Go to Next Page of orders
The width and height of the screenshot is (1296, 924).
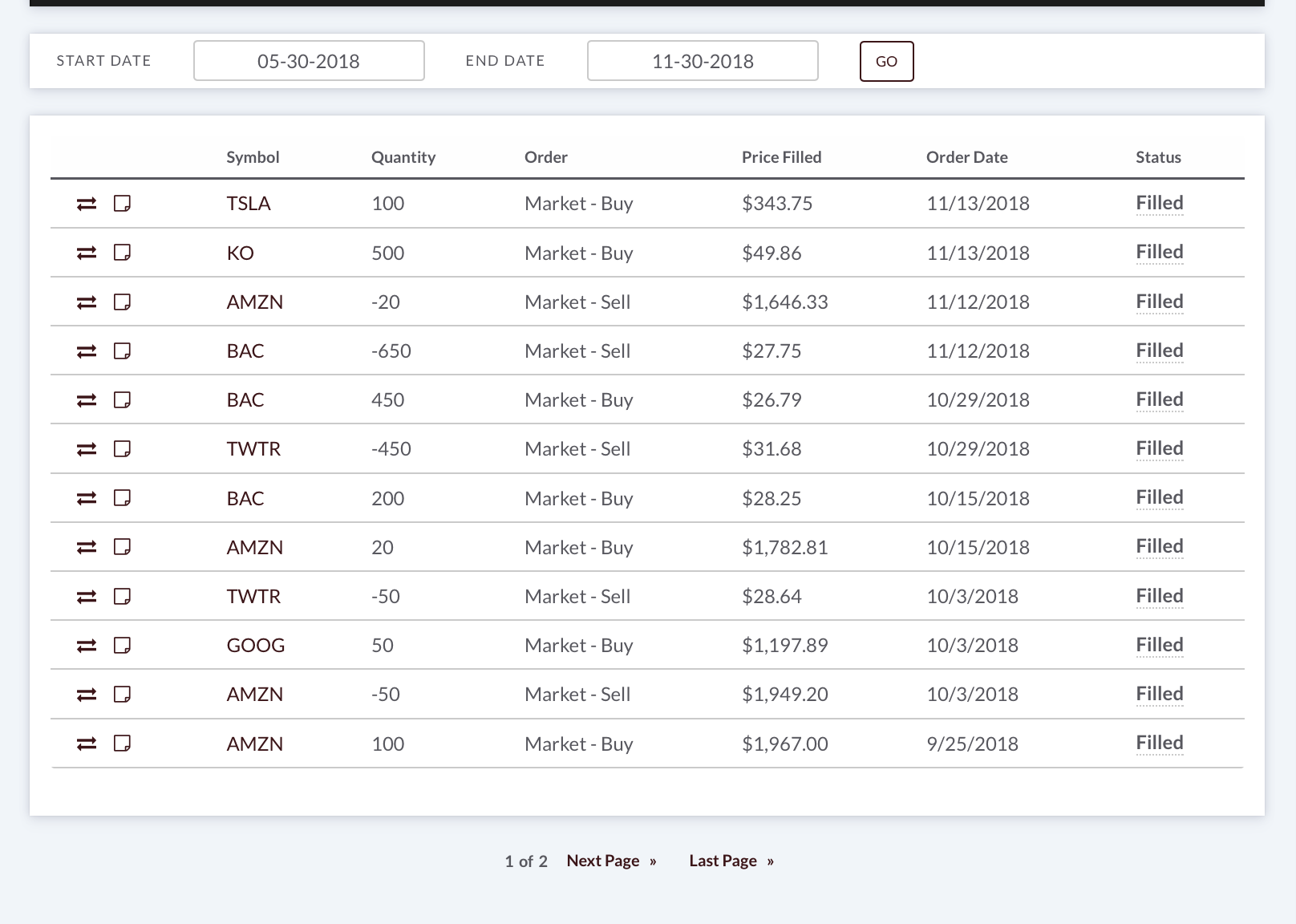click(612, 861)
